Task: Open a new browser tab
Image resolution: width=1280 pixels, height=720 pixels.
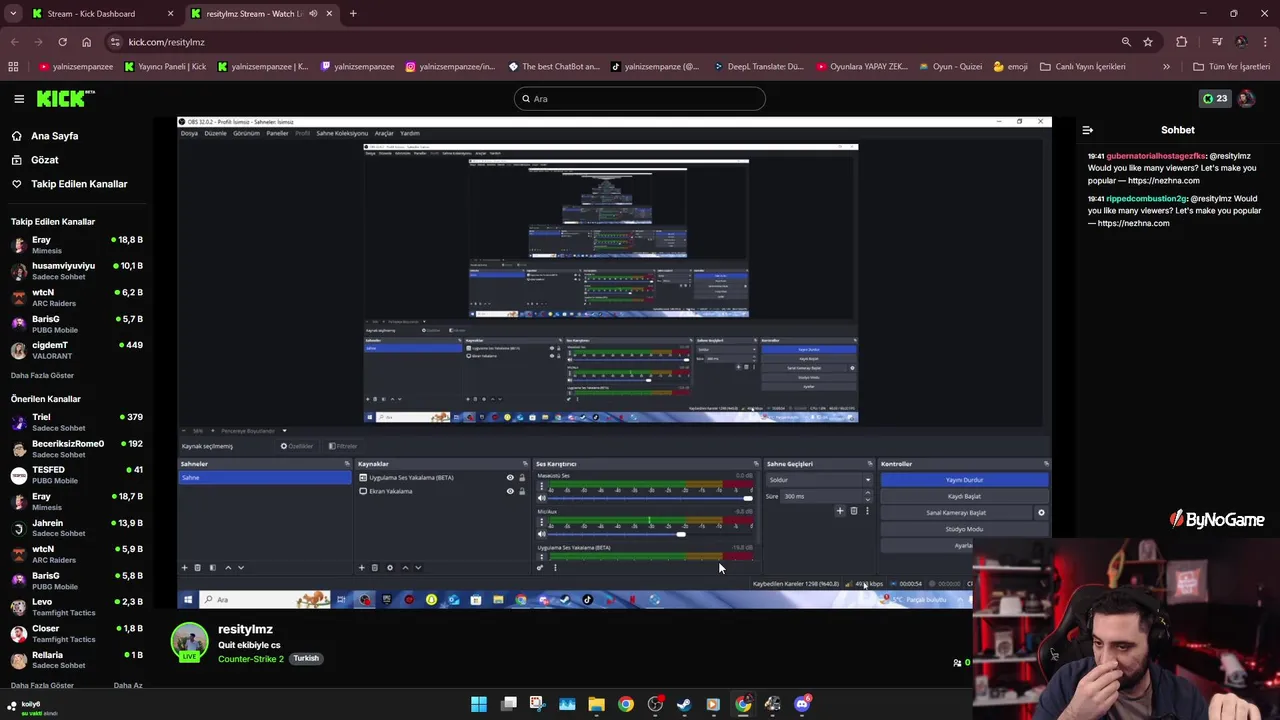Action: 353,14
